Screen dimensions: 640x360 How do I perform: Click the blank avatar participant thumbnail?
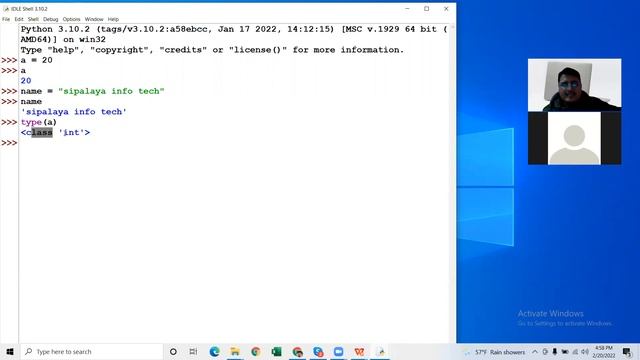574,138
